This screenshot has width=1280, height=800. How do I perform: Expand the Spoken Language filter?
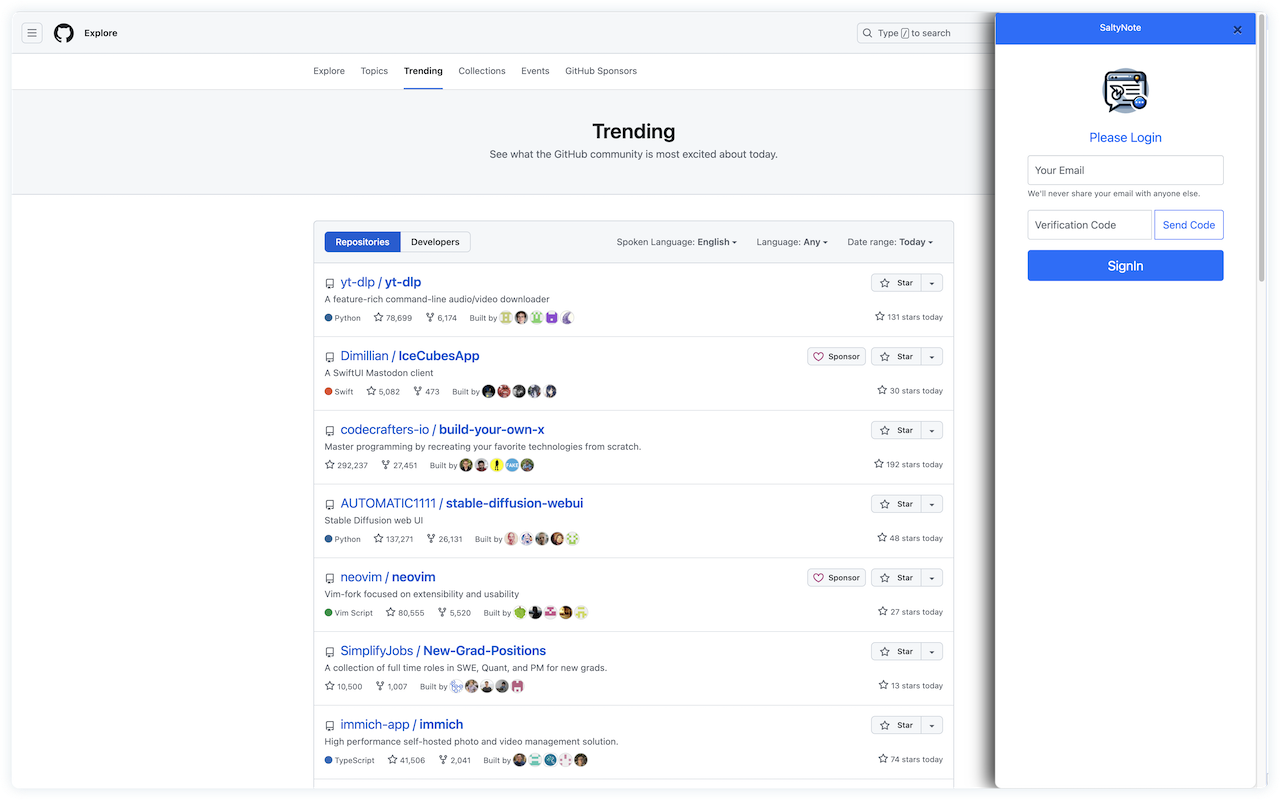click(676, 242)
